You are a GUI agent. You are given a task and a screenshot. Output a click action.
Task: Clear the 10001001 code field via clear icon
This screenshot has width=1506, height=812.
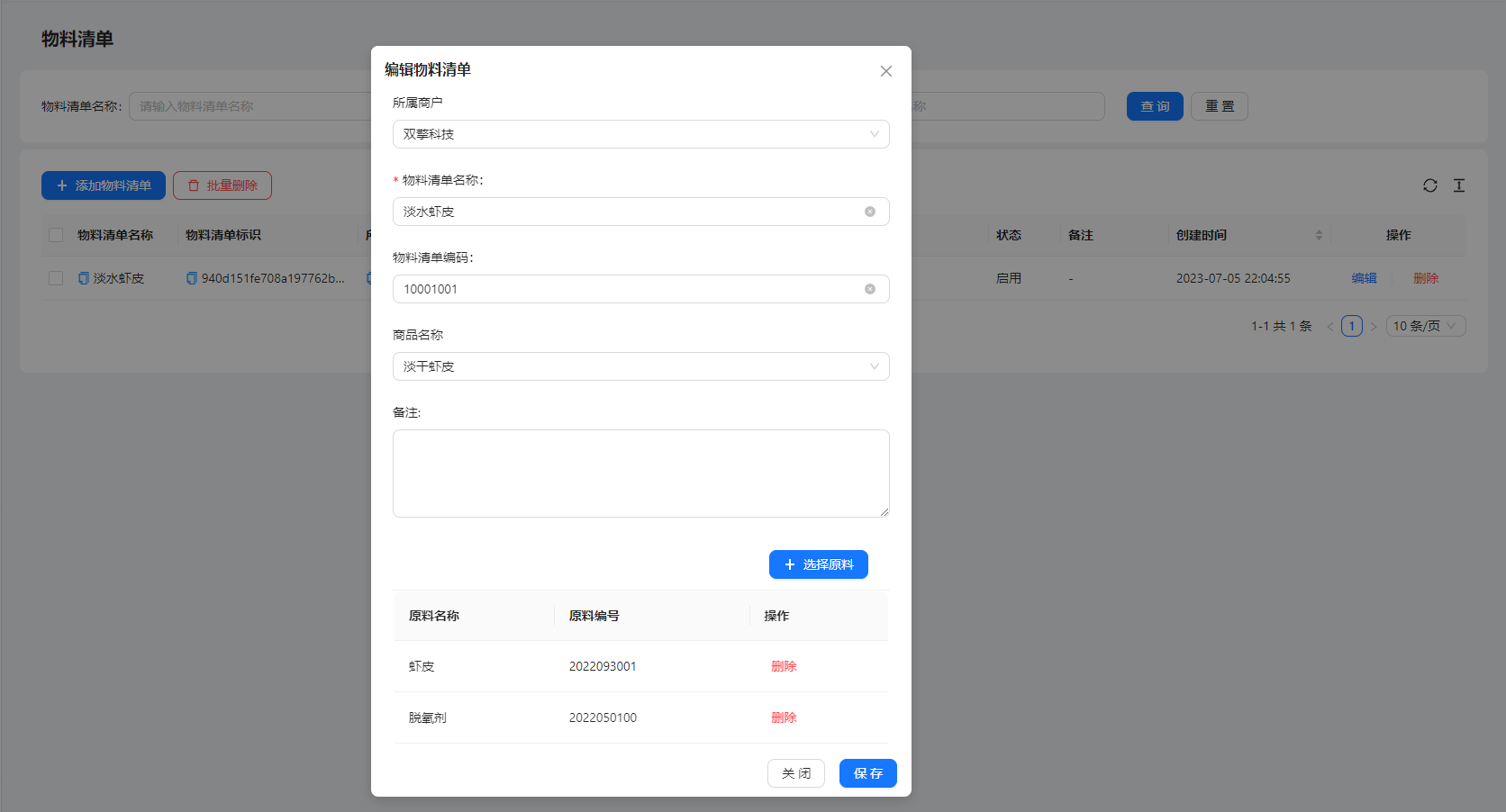(870, 289)
